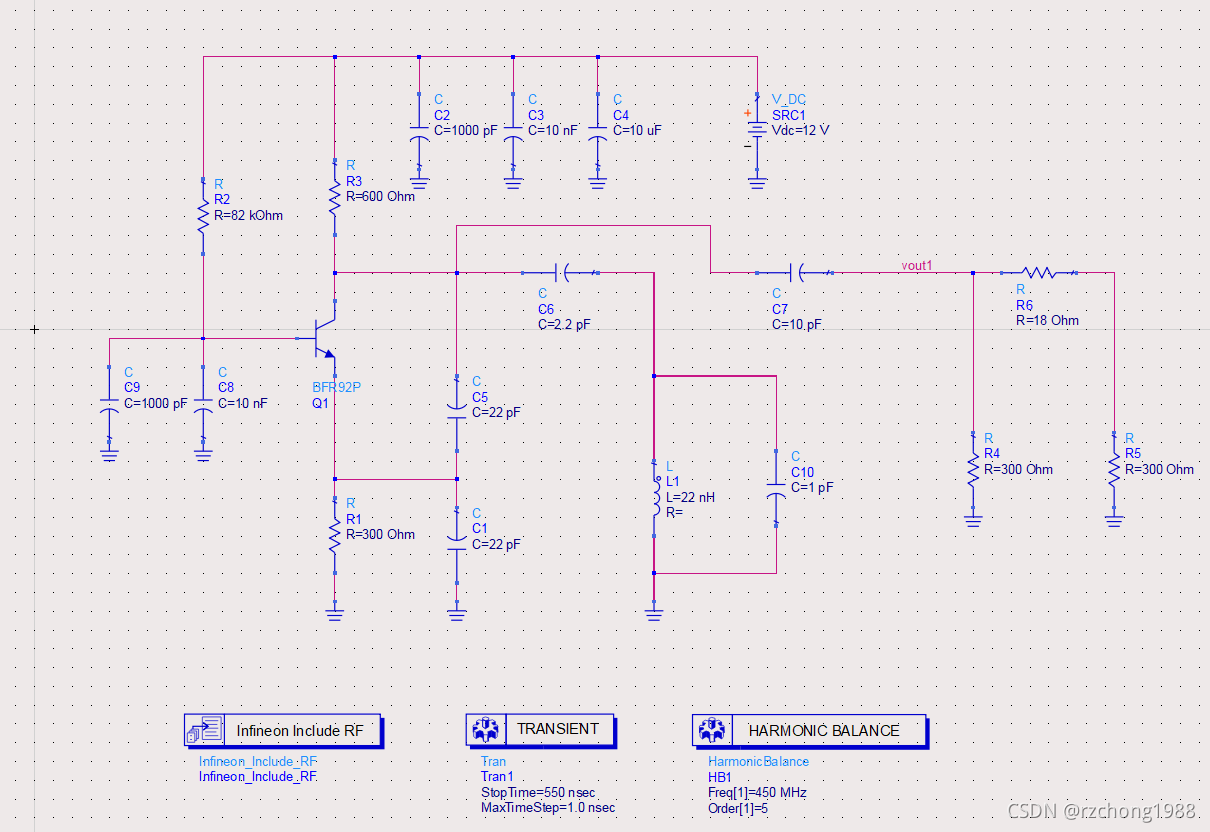Click the Infineon Include RF component icon
The height and width of the screenshot is (832, 1210).
[x=203, y=730]
